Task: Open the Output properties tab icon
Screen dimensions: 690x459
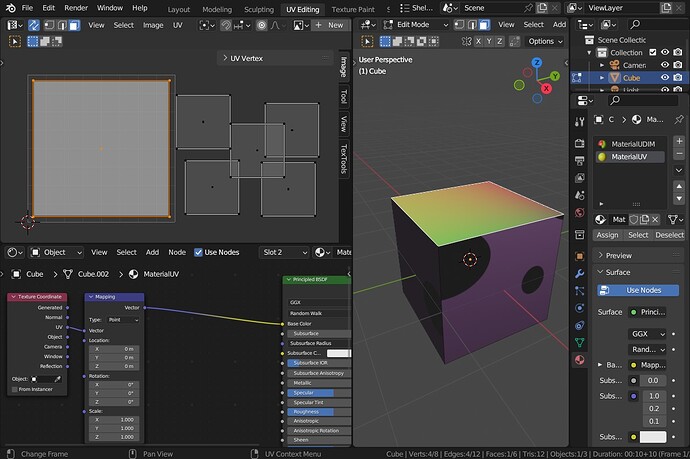Action: (x=580, y=161)
